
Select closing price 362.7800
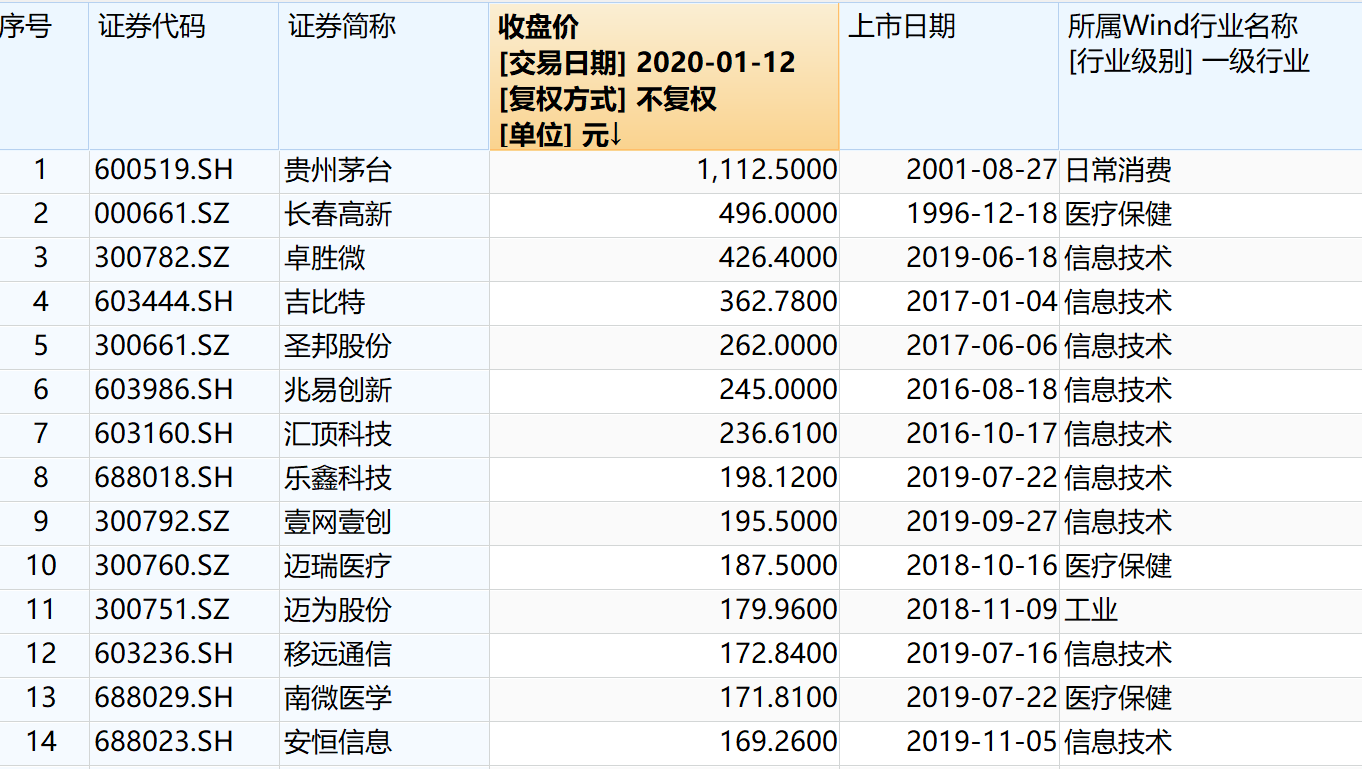pos(778,302)
